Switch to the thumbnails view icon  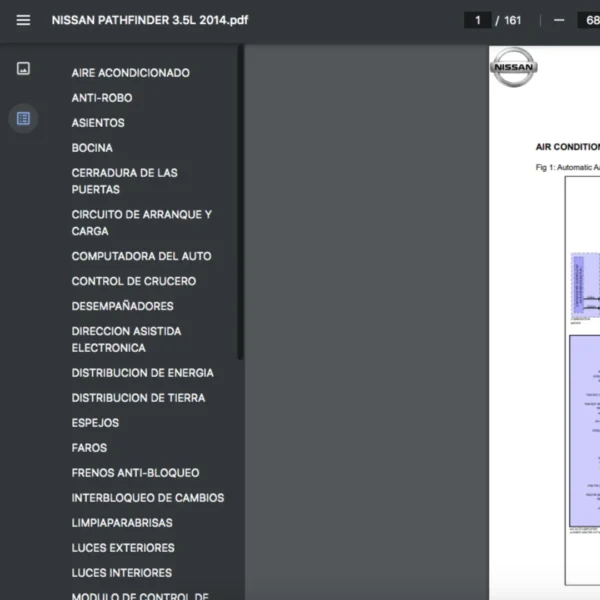(x=23, y=68)
